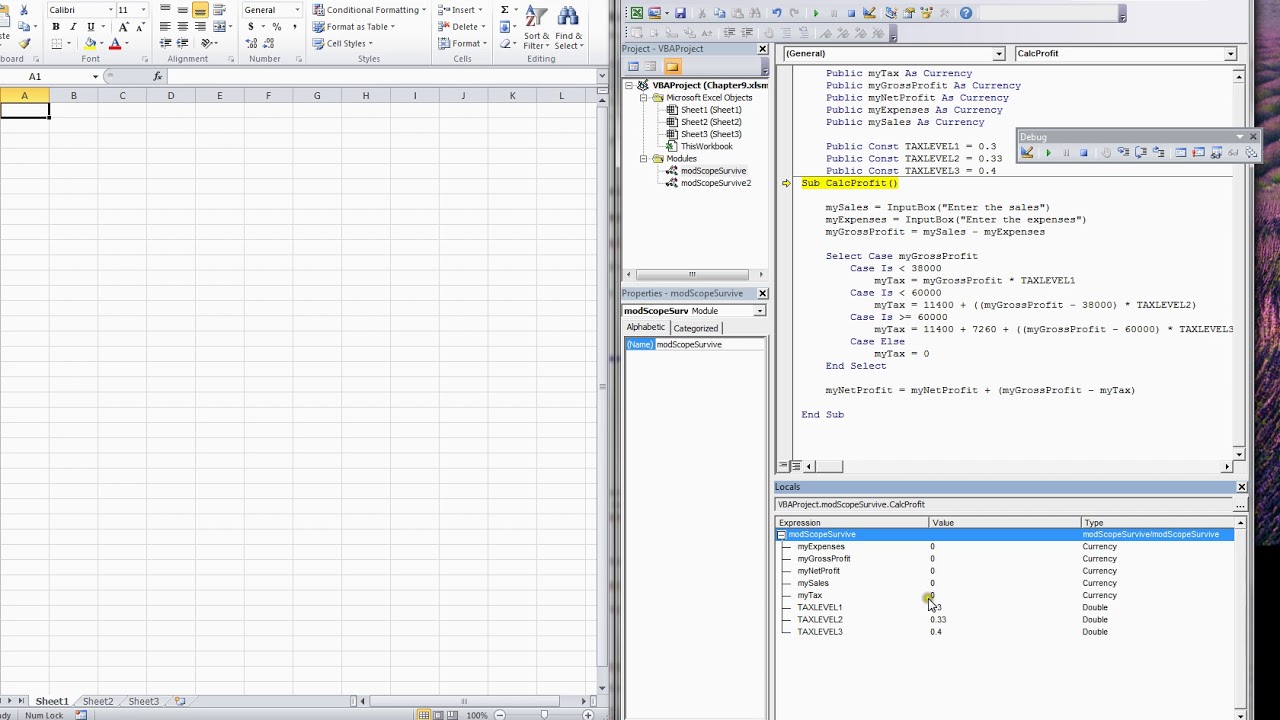1280x720 pixels.
Task: Save the VBA project with the floppy disk icon
Action: pos(680,13)
